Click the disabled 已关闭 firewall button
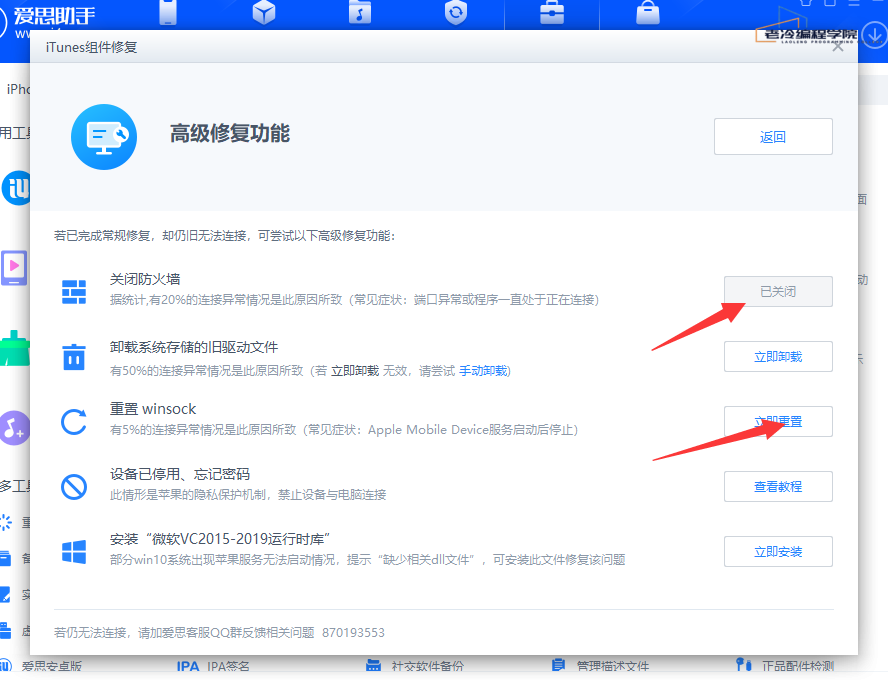Viewport: 888px width, 680px height. (778, 292)
